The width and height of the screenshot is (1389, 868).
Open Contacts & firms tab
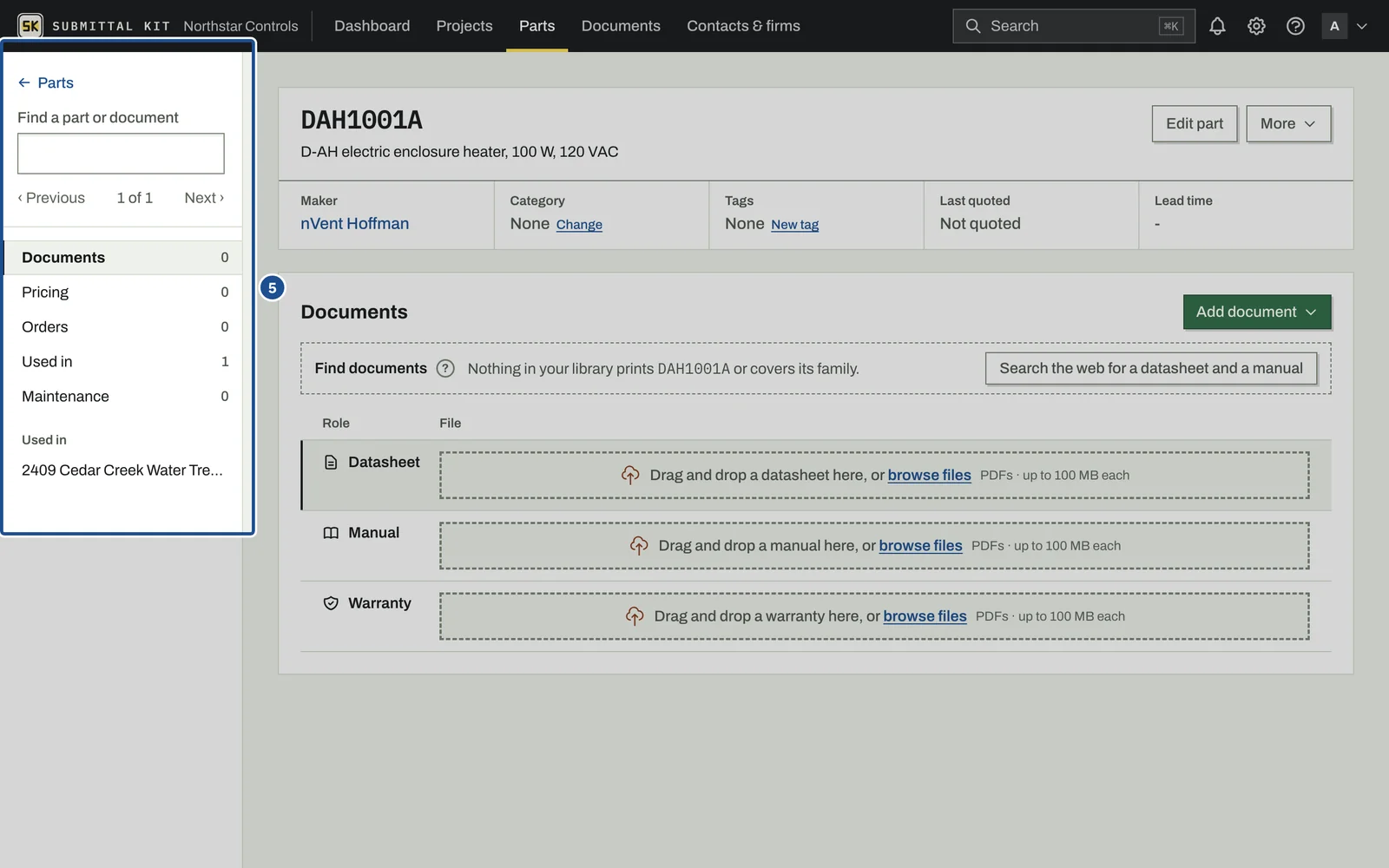point(743,26)
